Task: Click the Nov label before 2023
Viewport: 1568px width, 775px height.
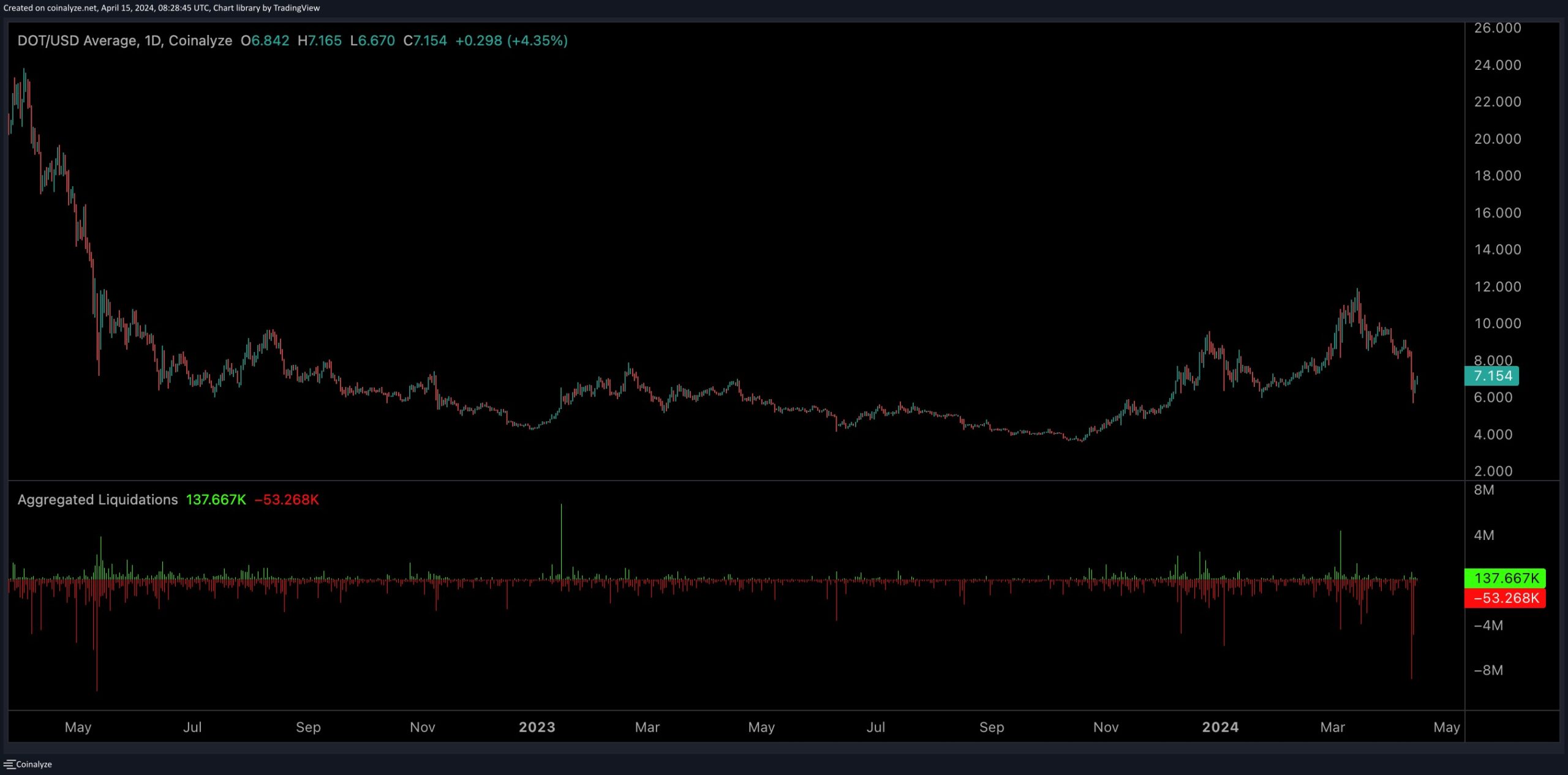Action: pyautogui.click(x=423, y=727)
